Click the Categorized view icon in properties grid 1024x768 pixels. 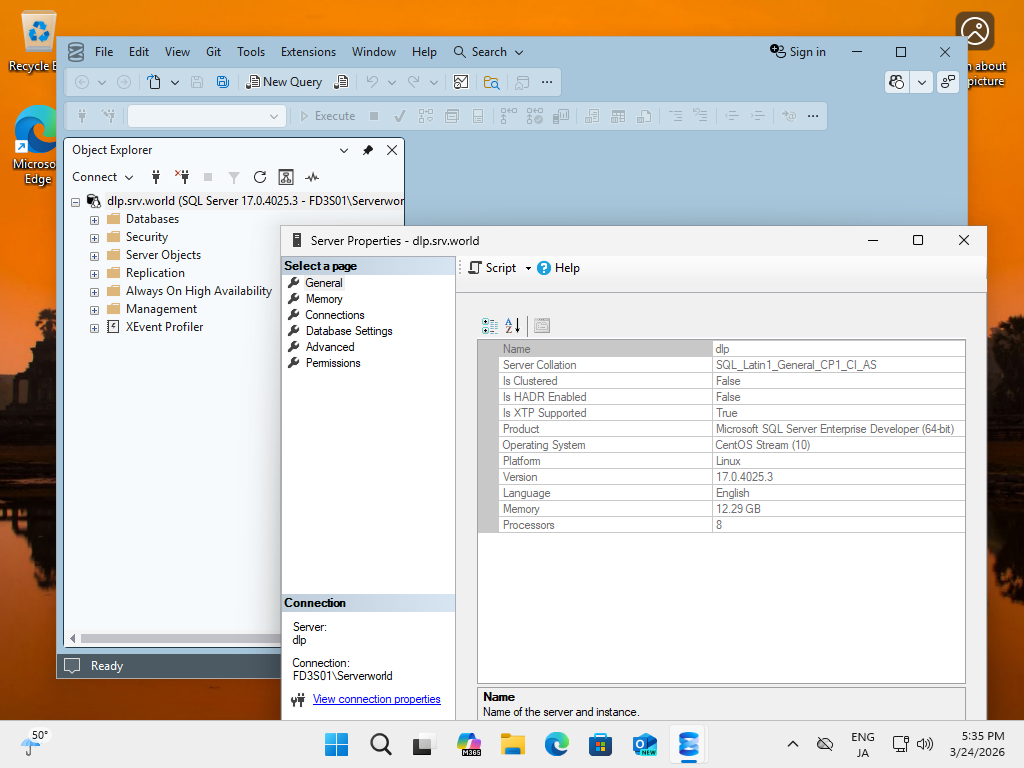click(489, 325)
